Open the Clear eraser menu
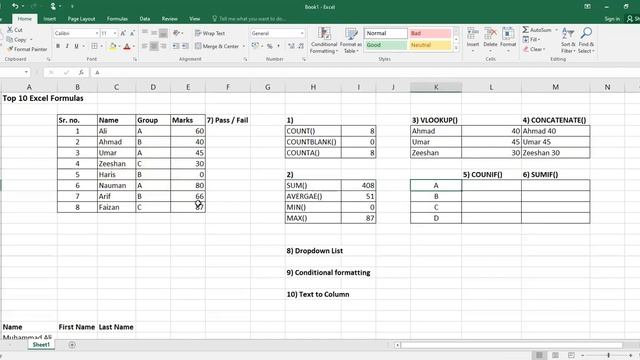The width and height of the screenshot is (640, 360). tap(534, 49)
